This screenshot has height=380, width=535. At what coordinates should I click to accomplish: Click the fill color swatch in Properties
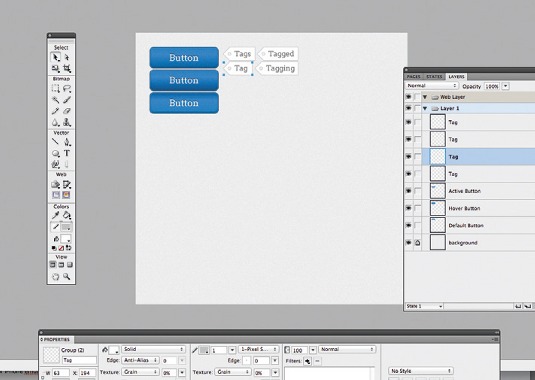click(114, 350)
